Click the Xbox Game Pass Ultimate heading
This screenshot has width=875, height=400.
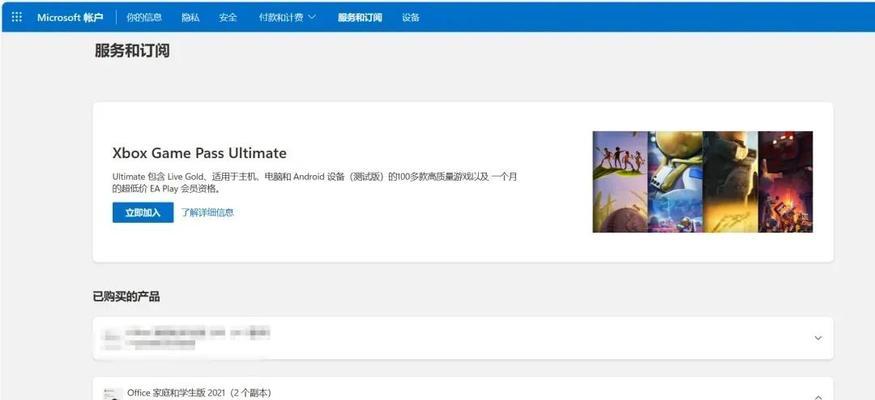point(199,153)
